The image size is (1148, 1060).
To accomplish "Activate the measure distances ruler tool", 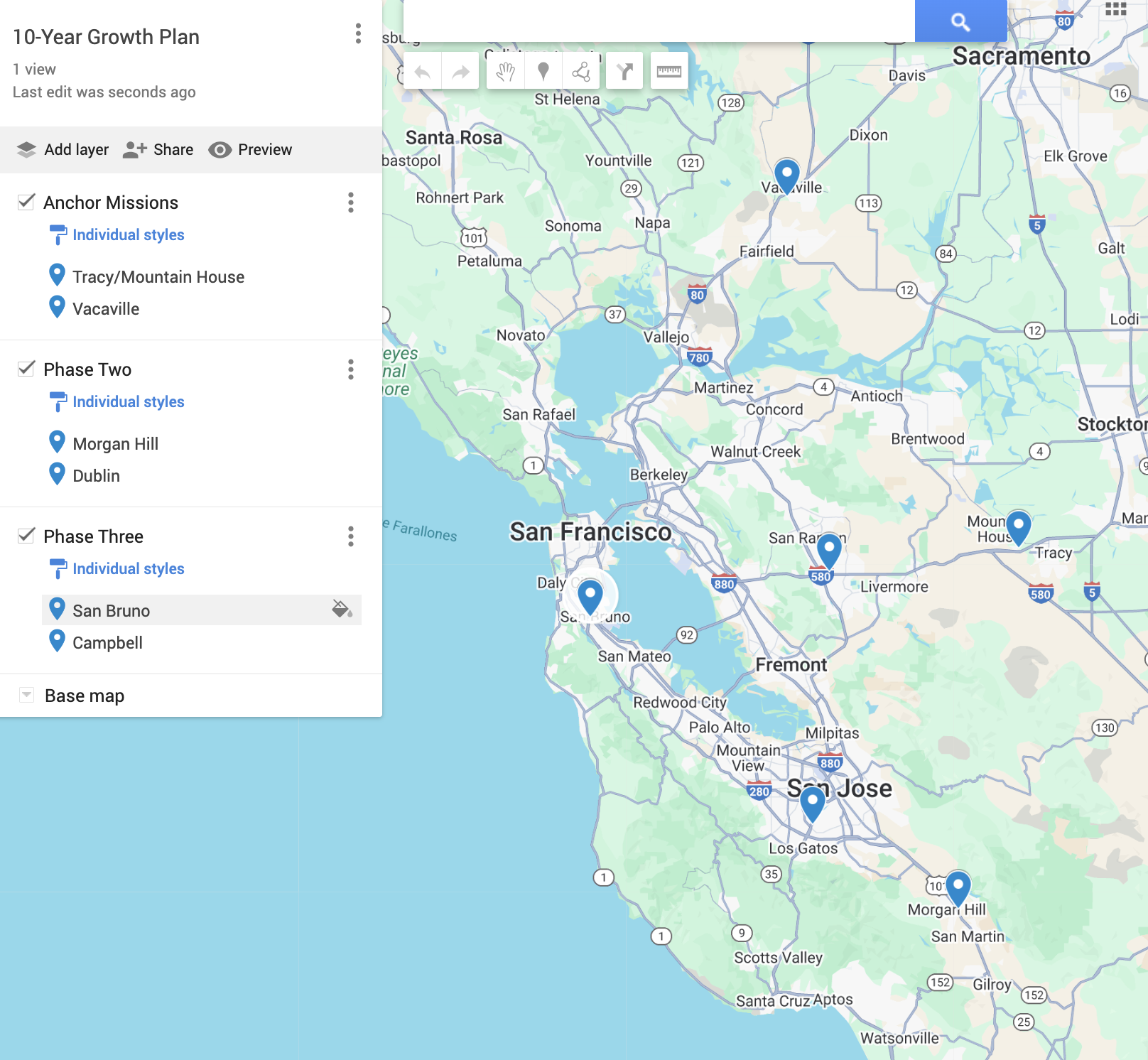I will click(x=668, y=71).
